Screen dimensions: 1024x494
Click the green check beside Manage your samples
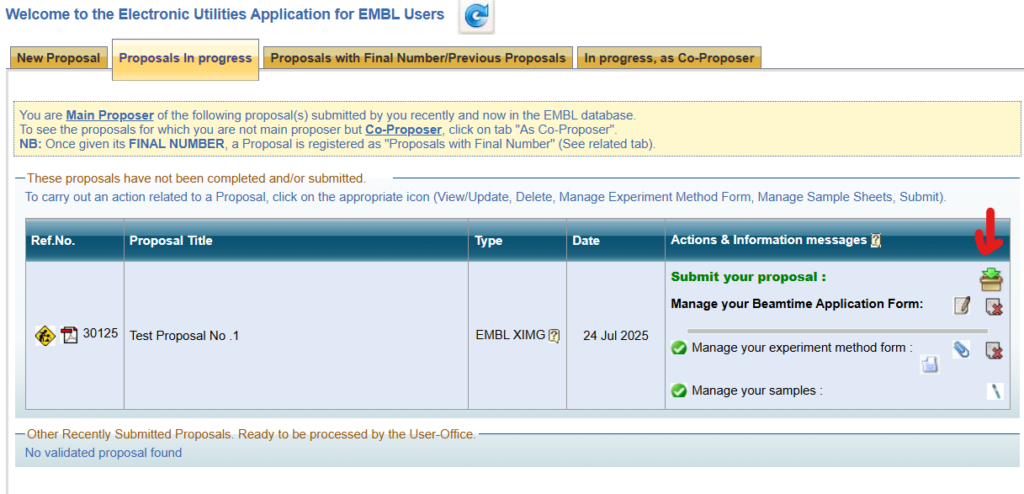click(679, 391)
